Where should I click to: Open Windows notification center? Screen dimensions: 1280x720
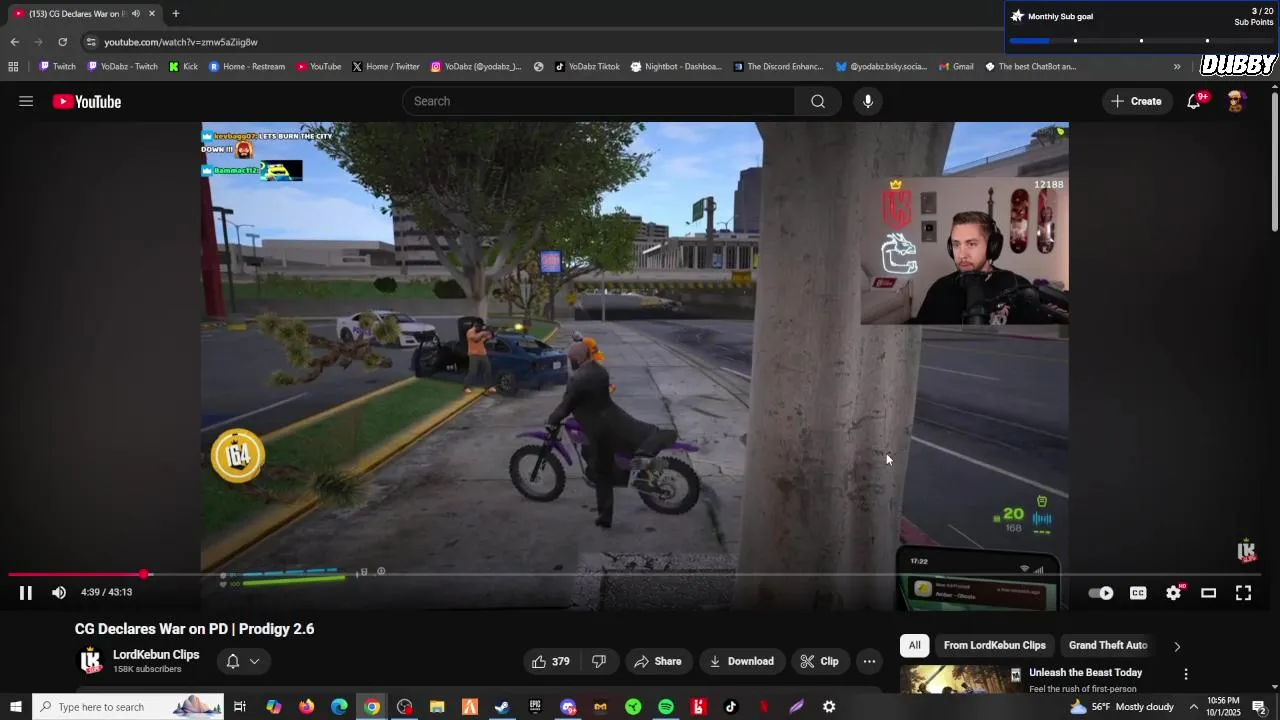(1259, 707)
